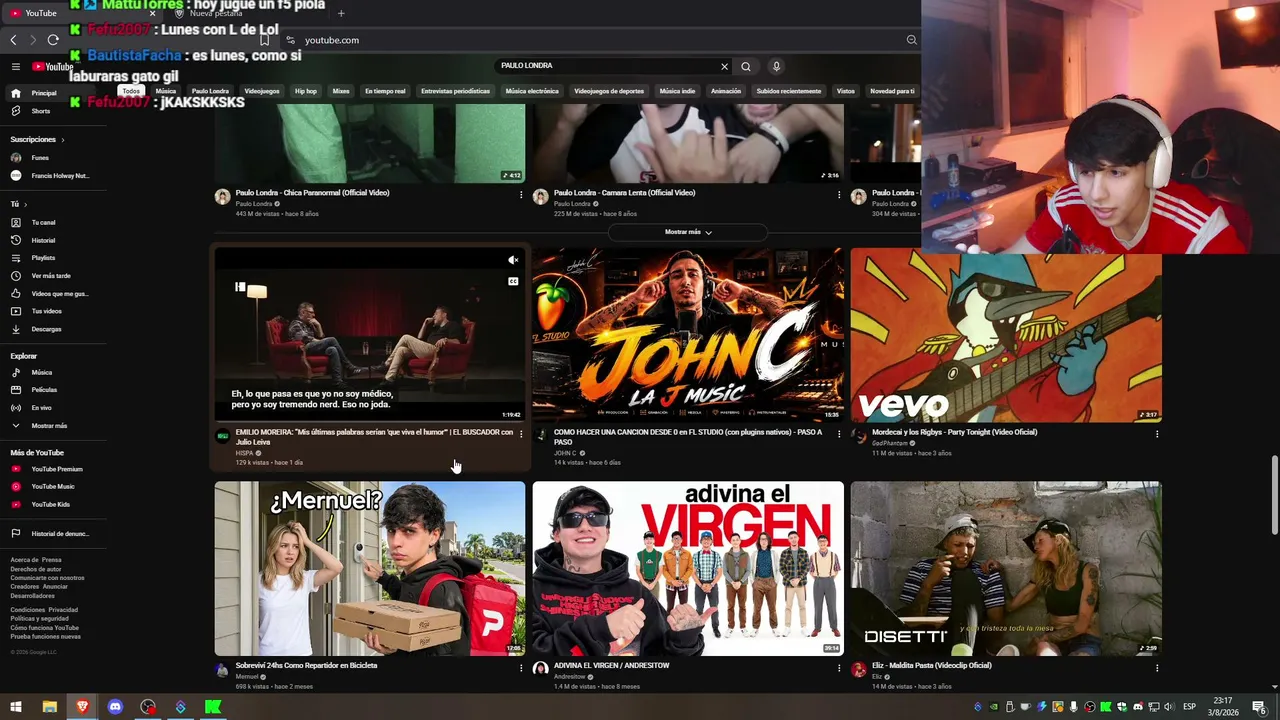Reload the page in the browser
This screenshot has width=1280, height=720.
(x=53, y=40)
